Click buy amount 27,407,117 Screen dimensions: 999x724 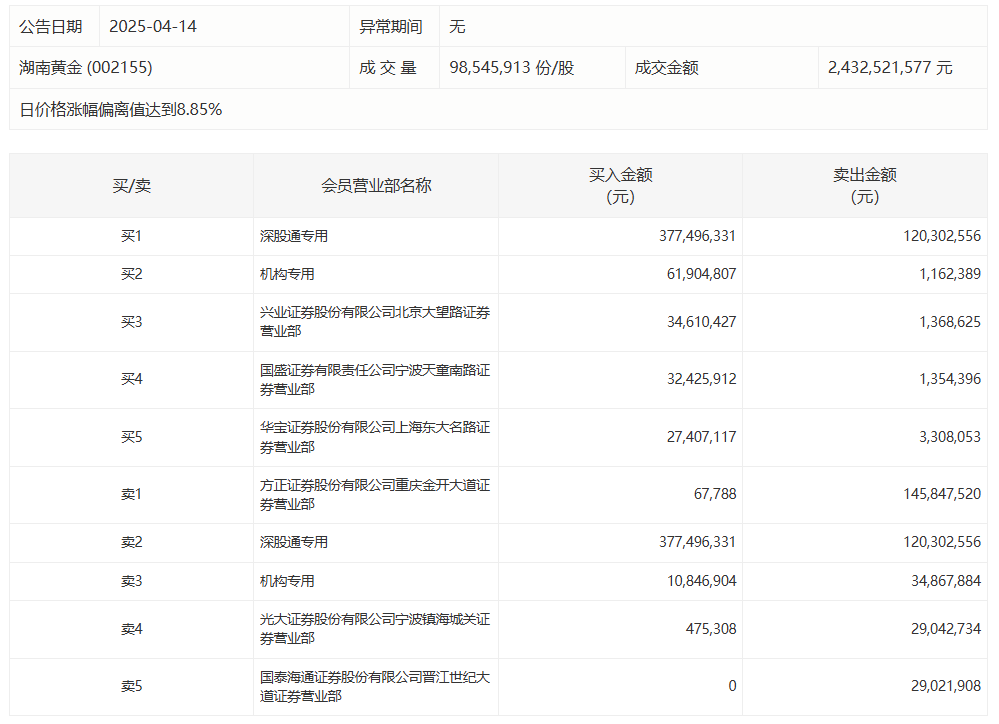coord(701,438)
